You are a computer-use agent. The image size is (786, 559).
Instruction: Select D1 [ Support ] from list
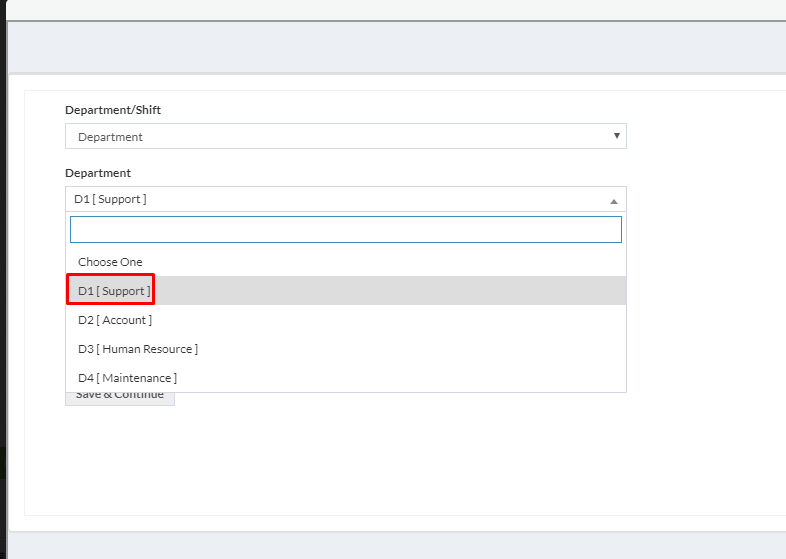pyautogui.click(x=345, y=291)
